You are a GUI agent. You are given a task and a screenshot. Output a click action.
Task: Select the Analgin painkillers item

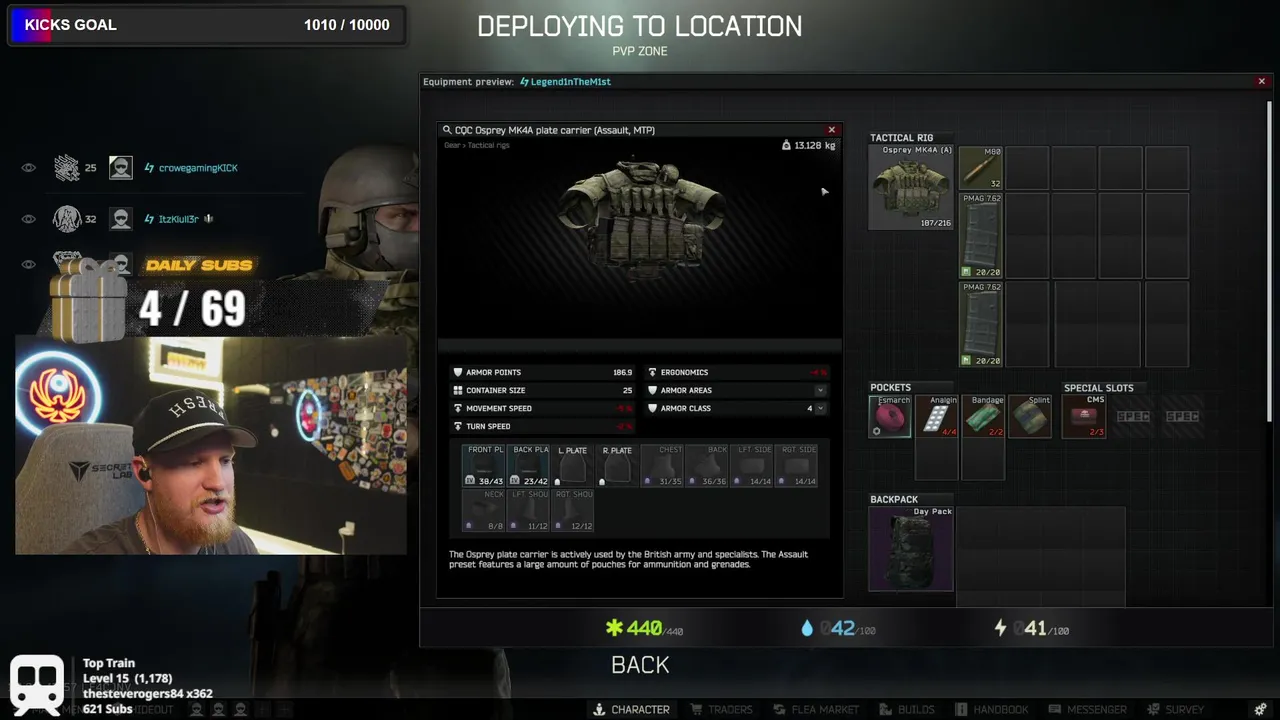(x=937, y=416)
